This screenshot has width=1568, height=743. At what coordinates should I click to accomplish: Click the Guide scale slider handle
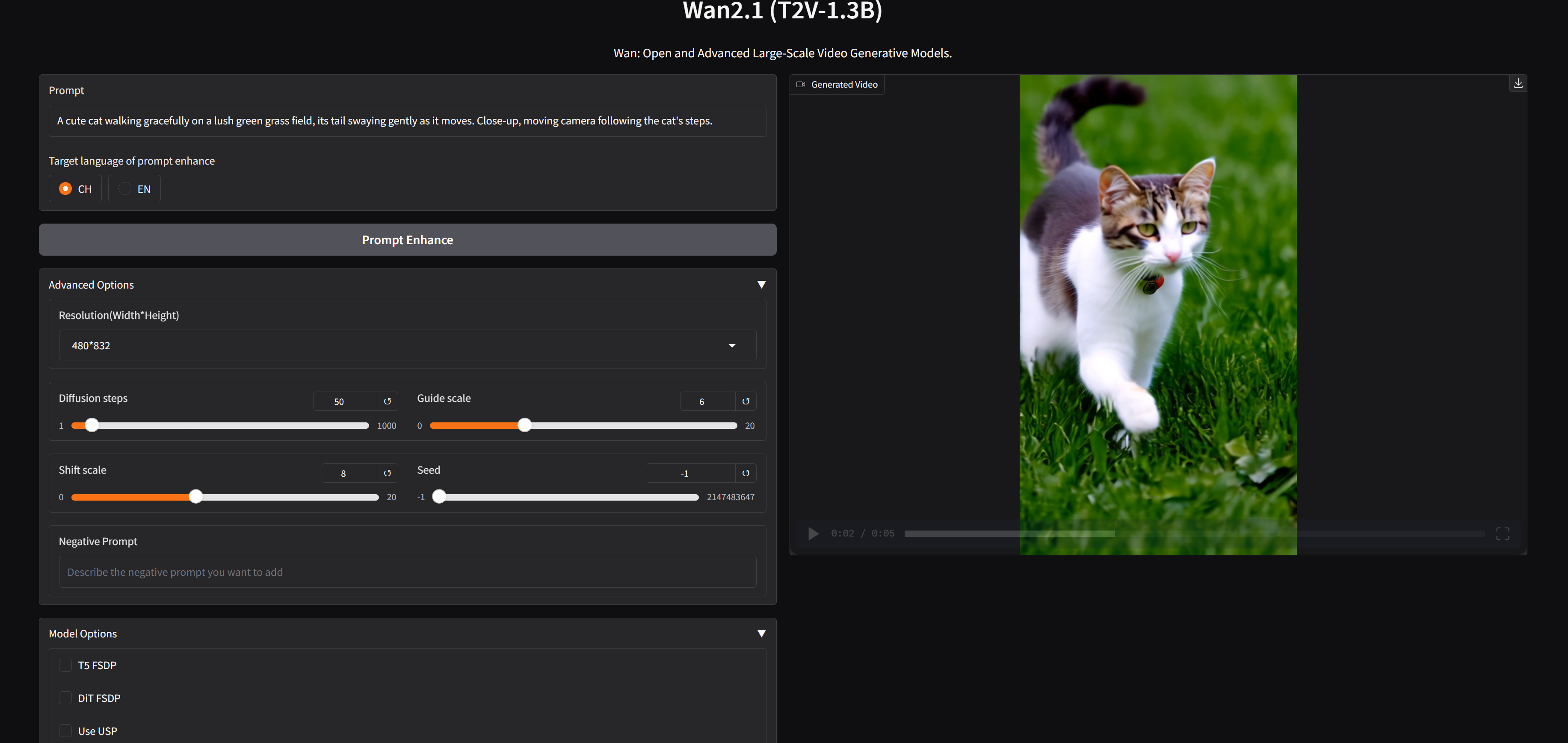tap(525, 425)
